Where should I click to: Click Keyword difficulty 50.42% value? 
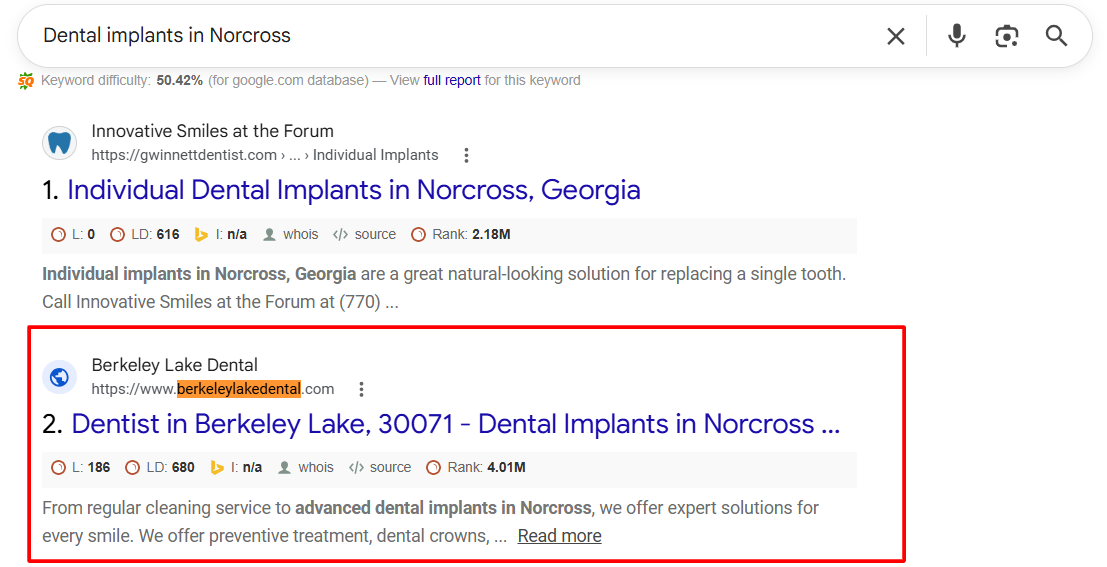179,80
